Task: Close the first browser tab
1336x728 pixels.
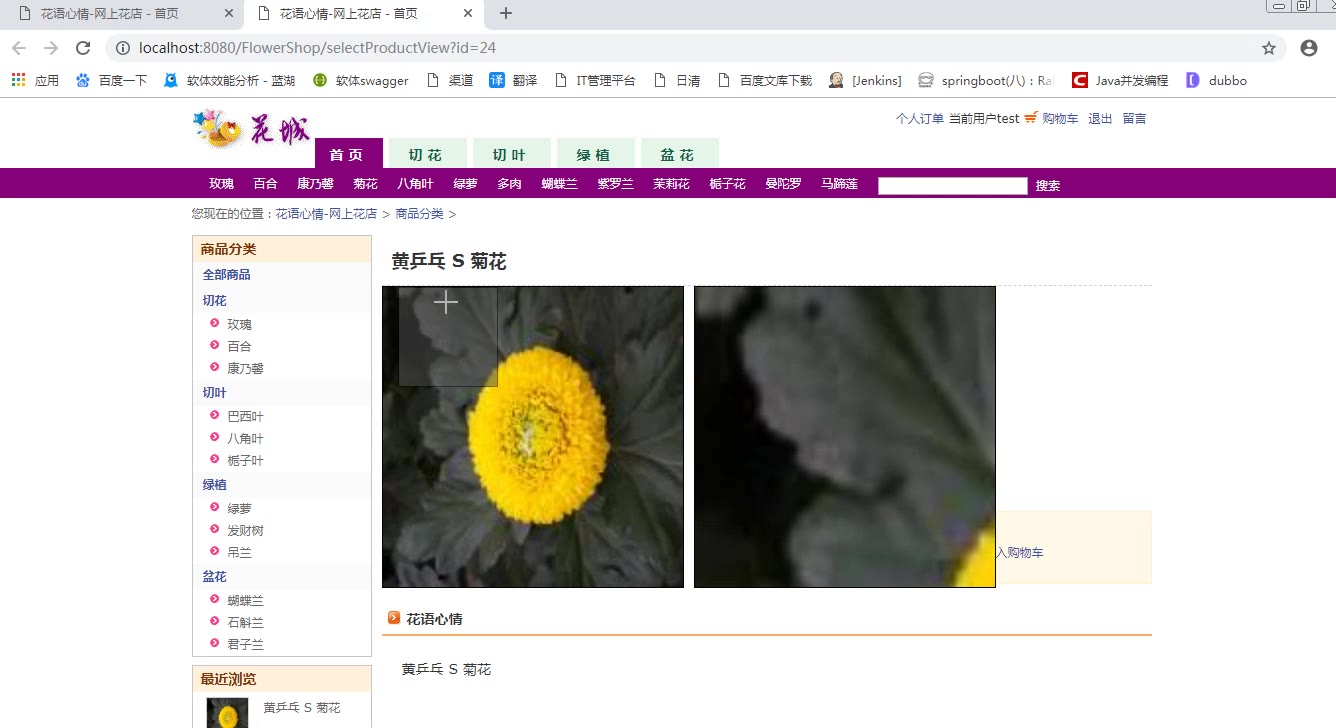Action: pos(229,14)
